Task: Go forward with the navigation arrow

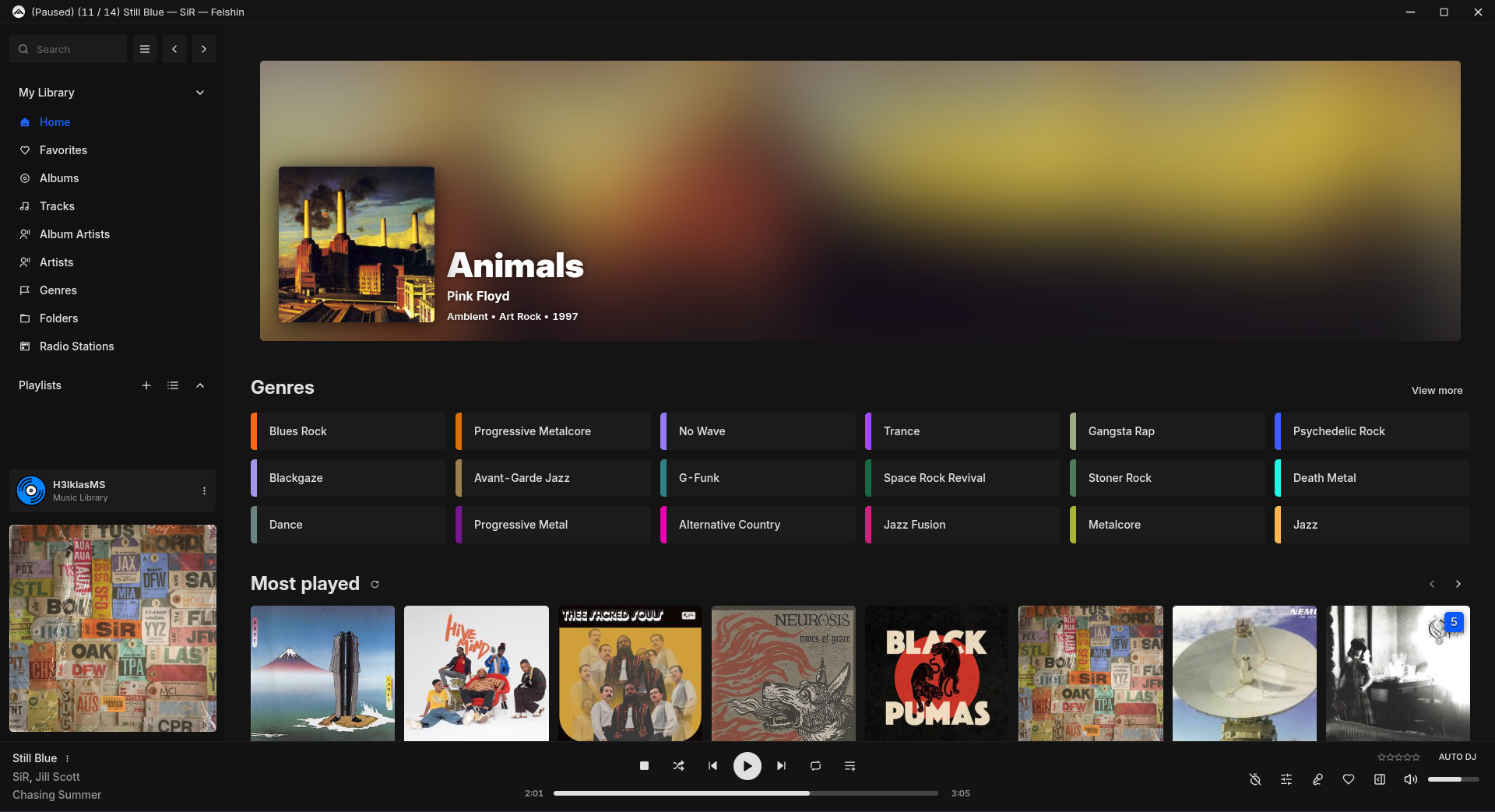Action: point(204,49)
